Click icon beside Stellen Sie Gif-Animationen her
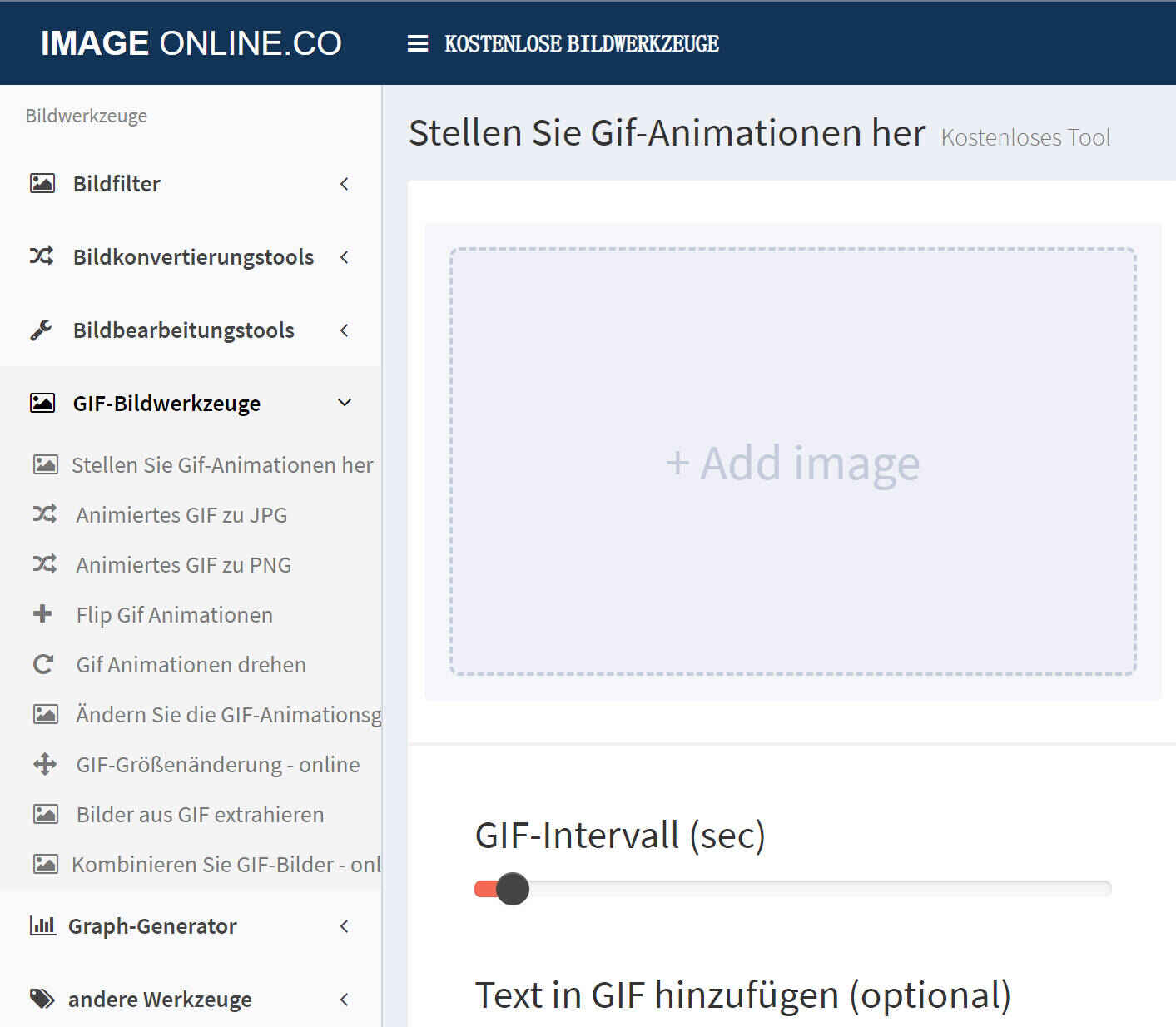 coord(46,464)
